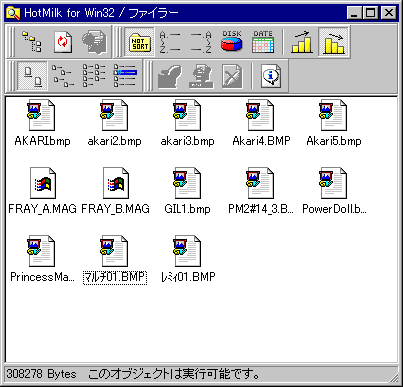The width and height of the screenshot is (403, 387).
Task: Click the grayed-out pen edit icon
Action: [232, 76]
